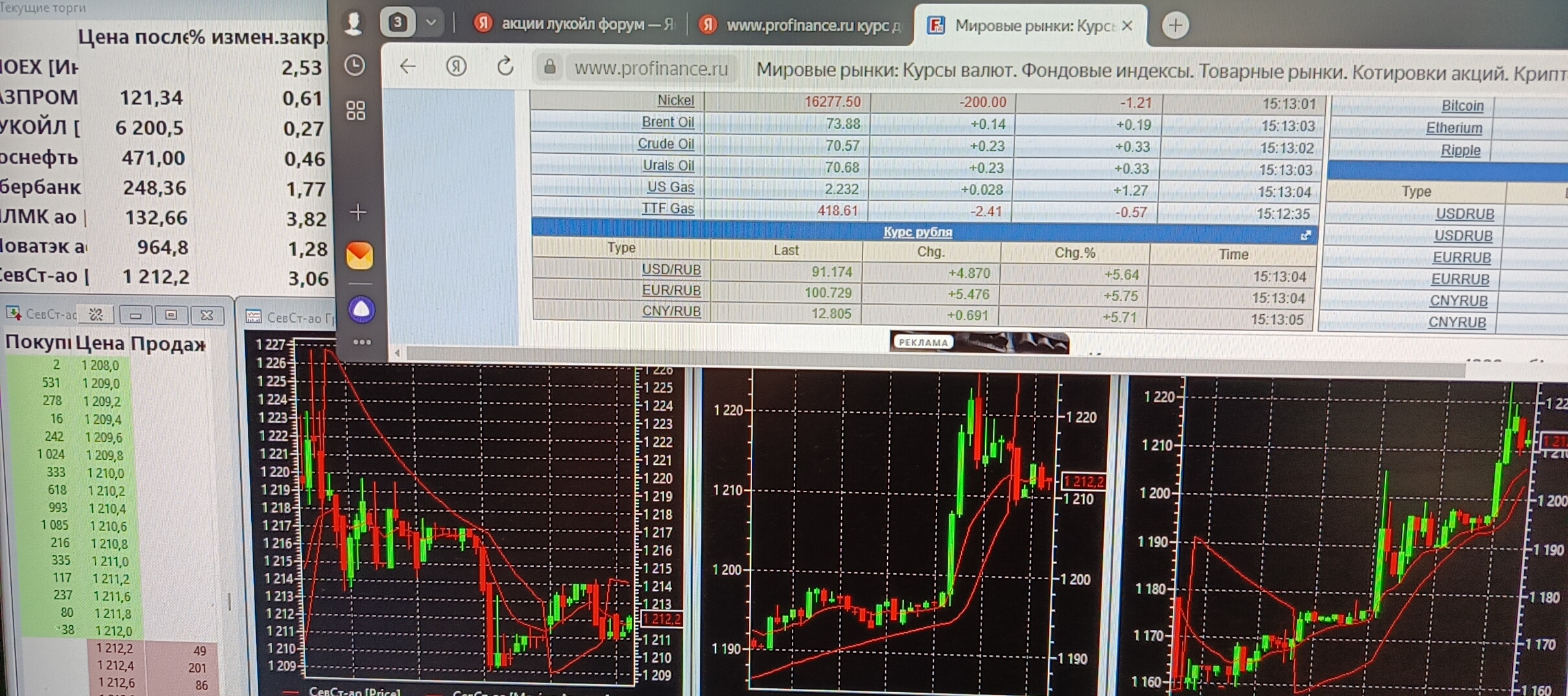Open the Nickel quote link
This screenshot has width=1568, height=696.
(675, 100)
